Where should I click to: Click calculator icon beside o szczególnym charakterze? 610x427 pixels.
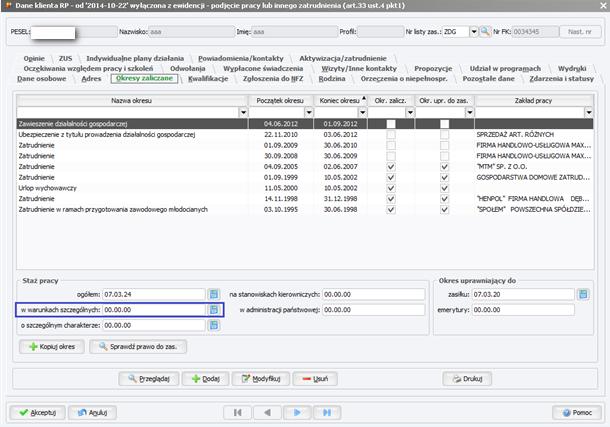214,325
